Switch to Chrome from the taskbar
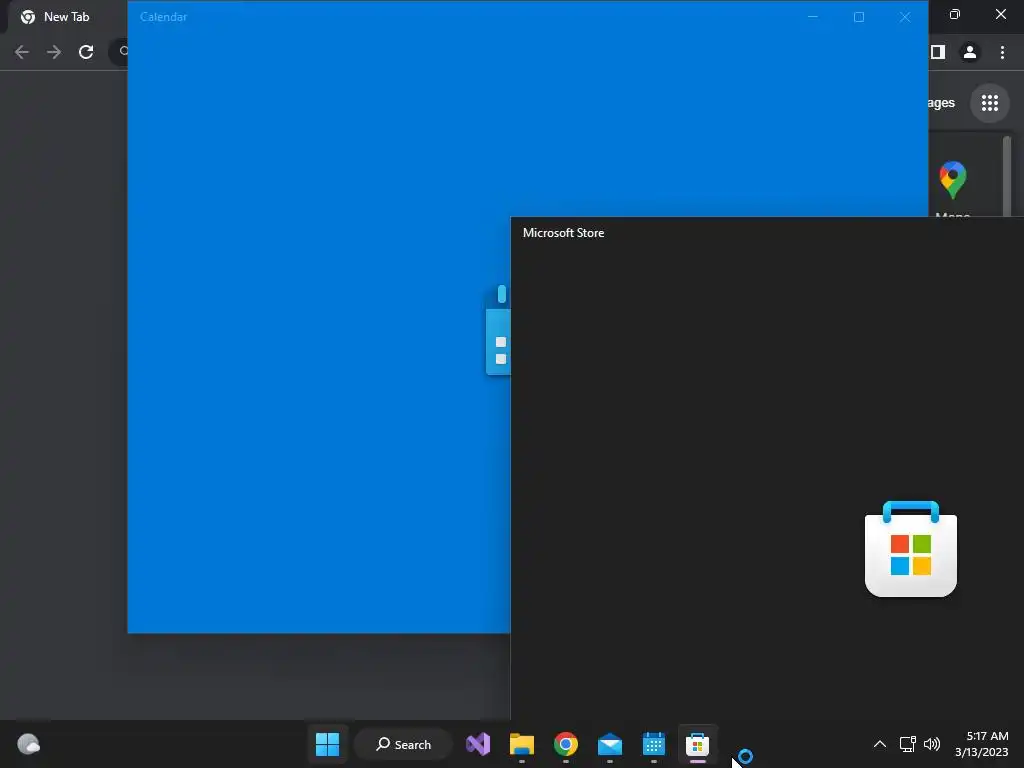 click(x=566, y=744)
